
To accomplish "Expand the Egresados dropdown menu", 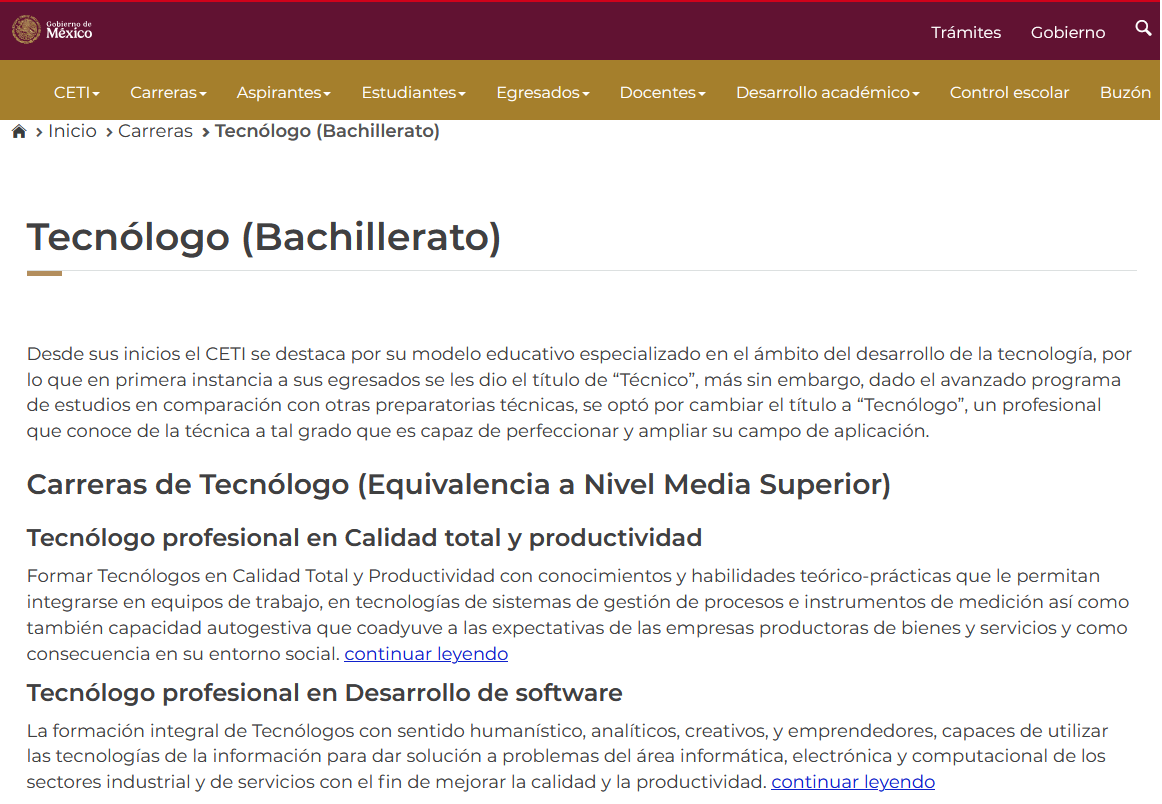I will 543,93.
